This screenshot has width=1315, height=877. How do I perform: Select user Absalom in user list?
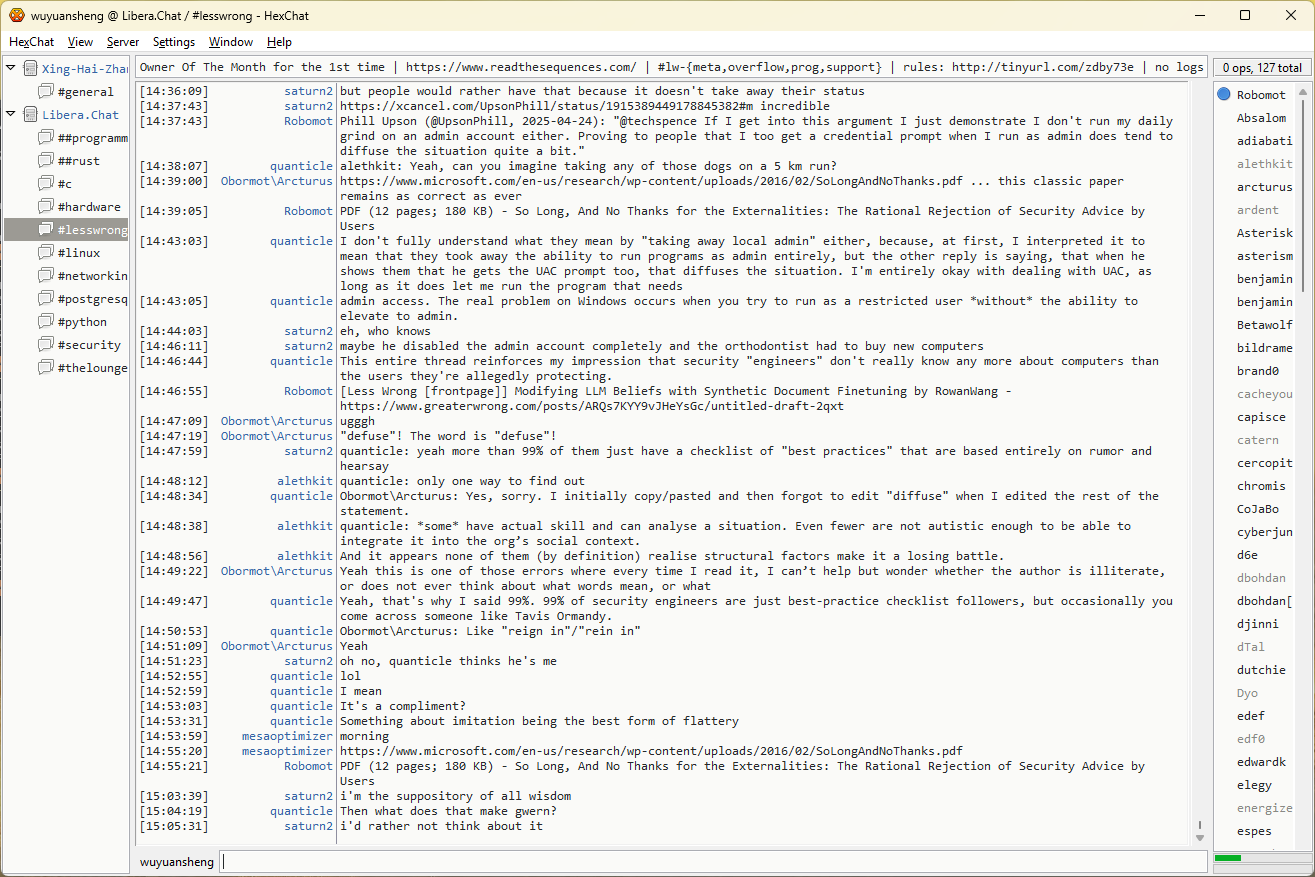coord(1261,118)
